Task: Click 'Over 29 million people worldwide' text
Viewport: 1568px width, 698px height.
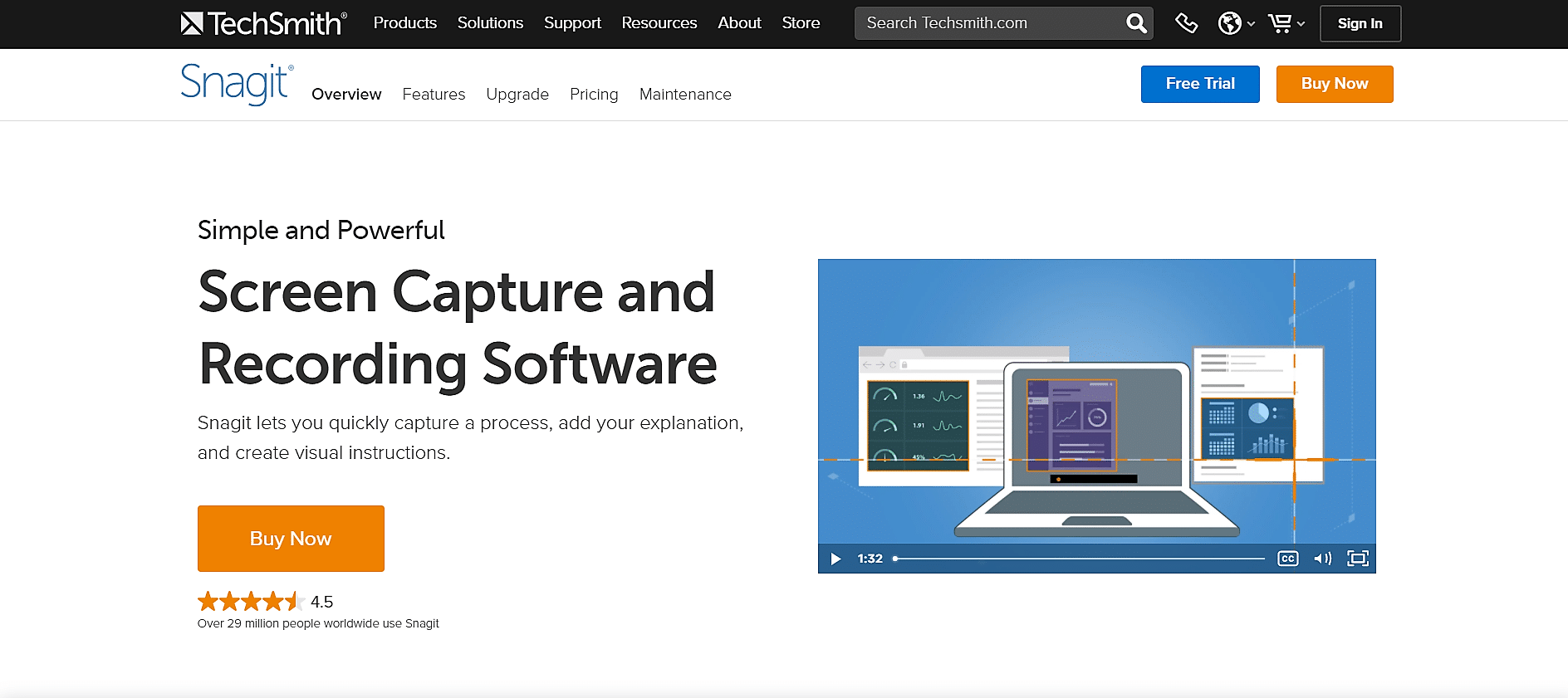Action: [x=318, y=623]
